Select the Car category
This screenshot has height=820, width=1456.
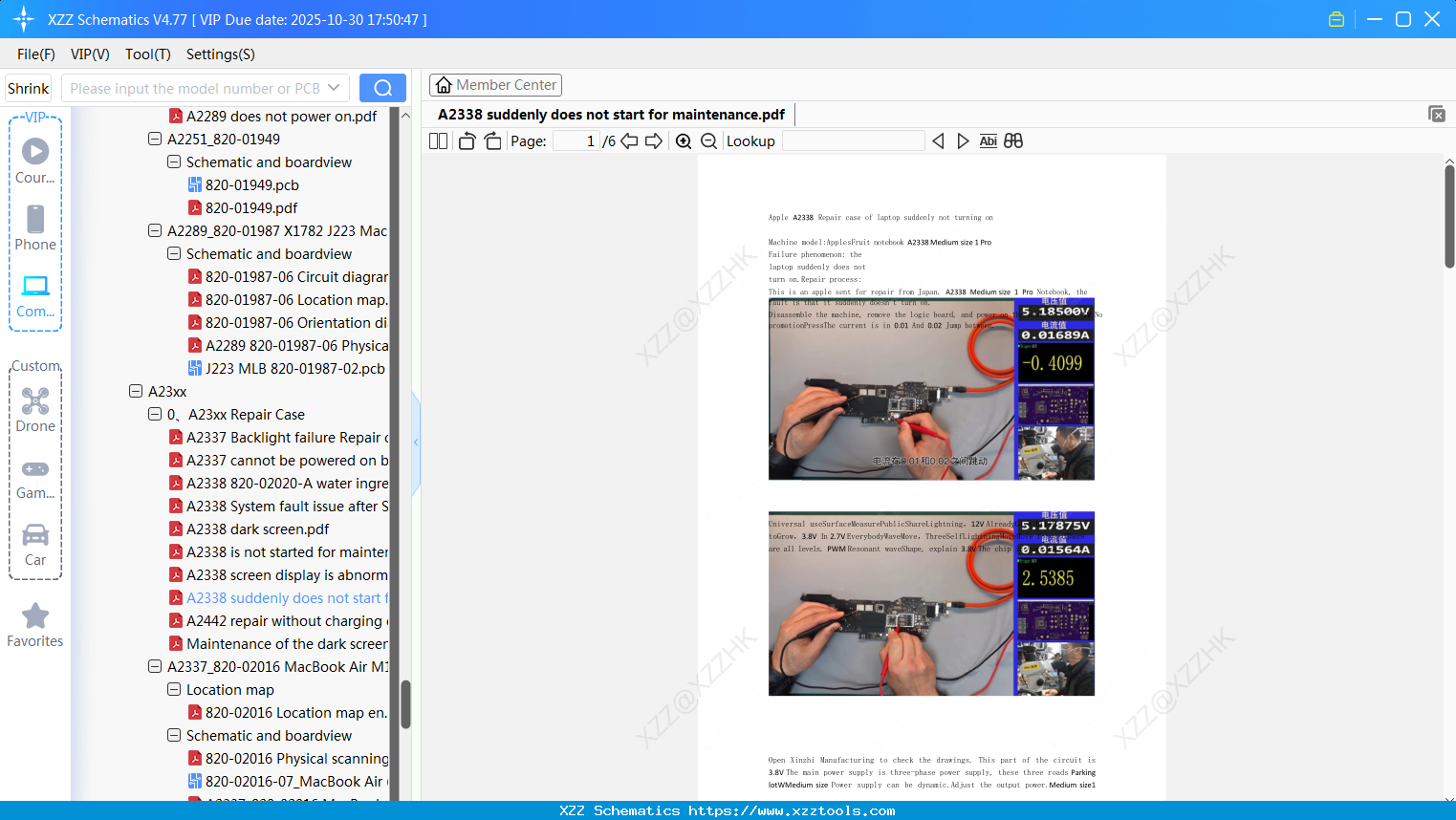pyautogui.click(x=35, y=545)
